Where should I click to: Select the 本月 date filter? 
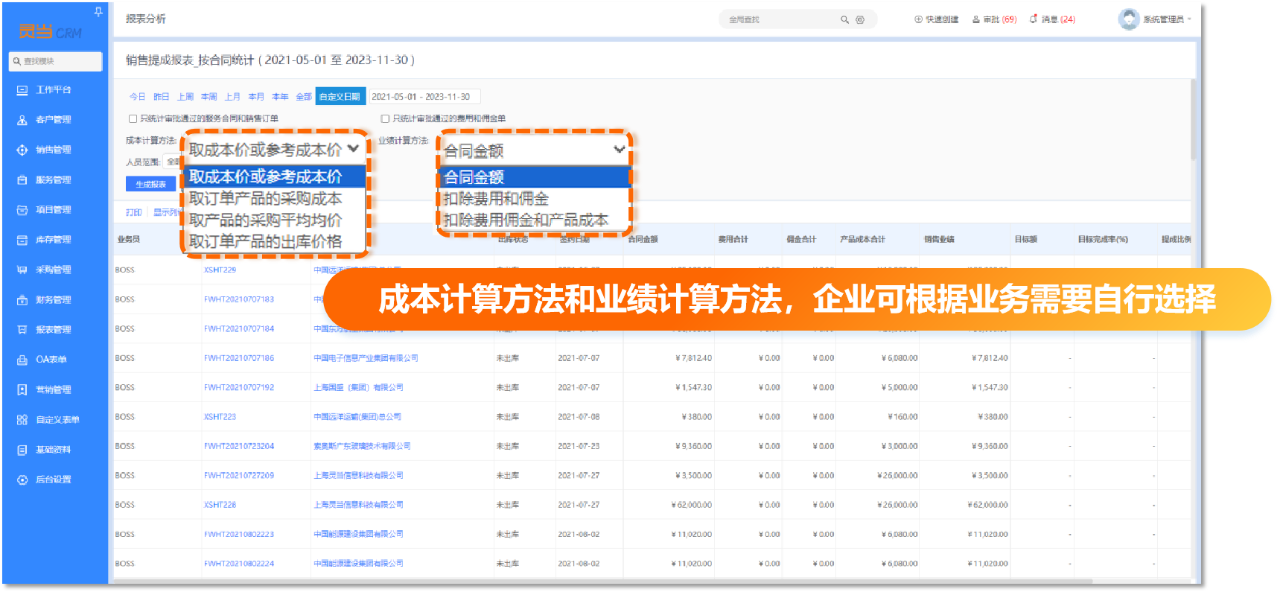[x=256, y=97]
